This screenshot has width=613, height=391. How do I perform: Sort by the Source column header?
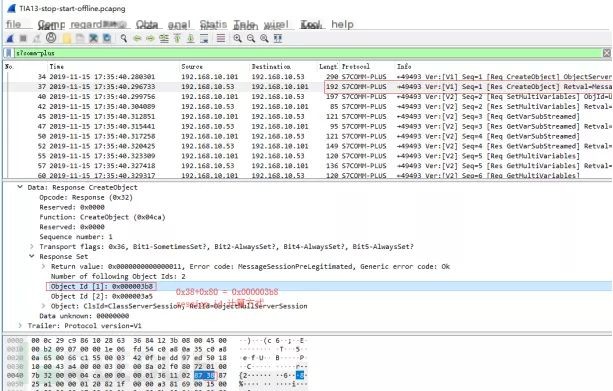coord(192,66)
